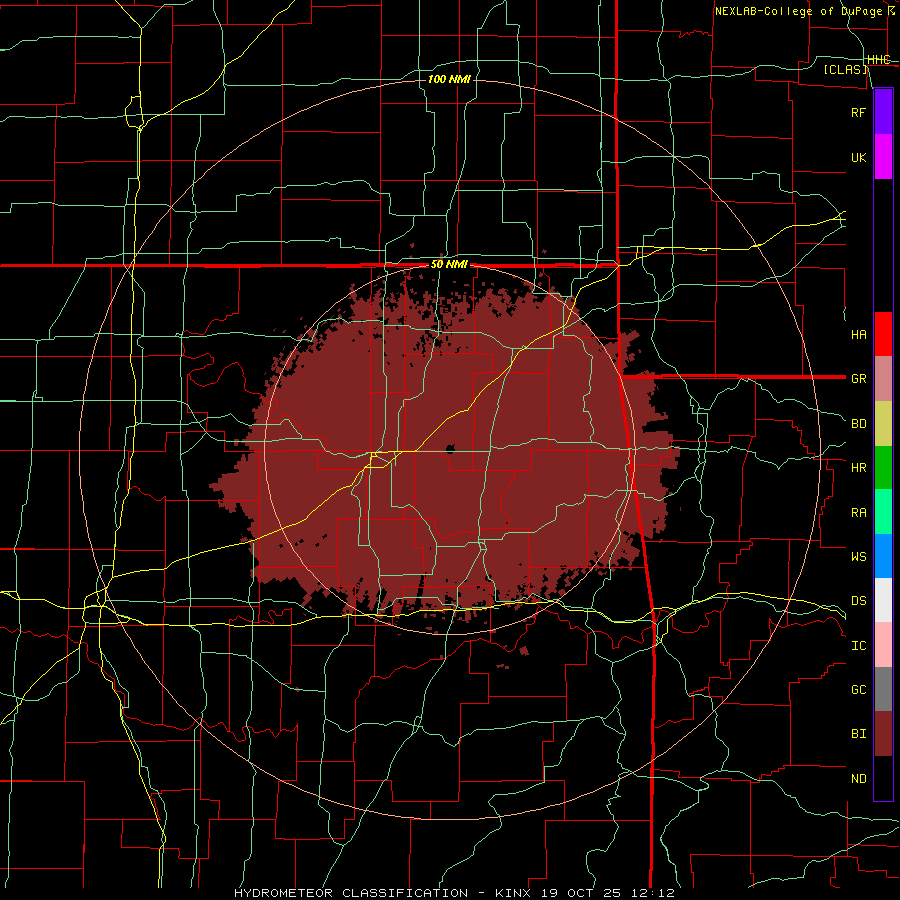
Task: Click the light green RA legend swatch
Action: (x=883, y=512)
